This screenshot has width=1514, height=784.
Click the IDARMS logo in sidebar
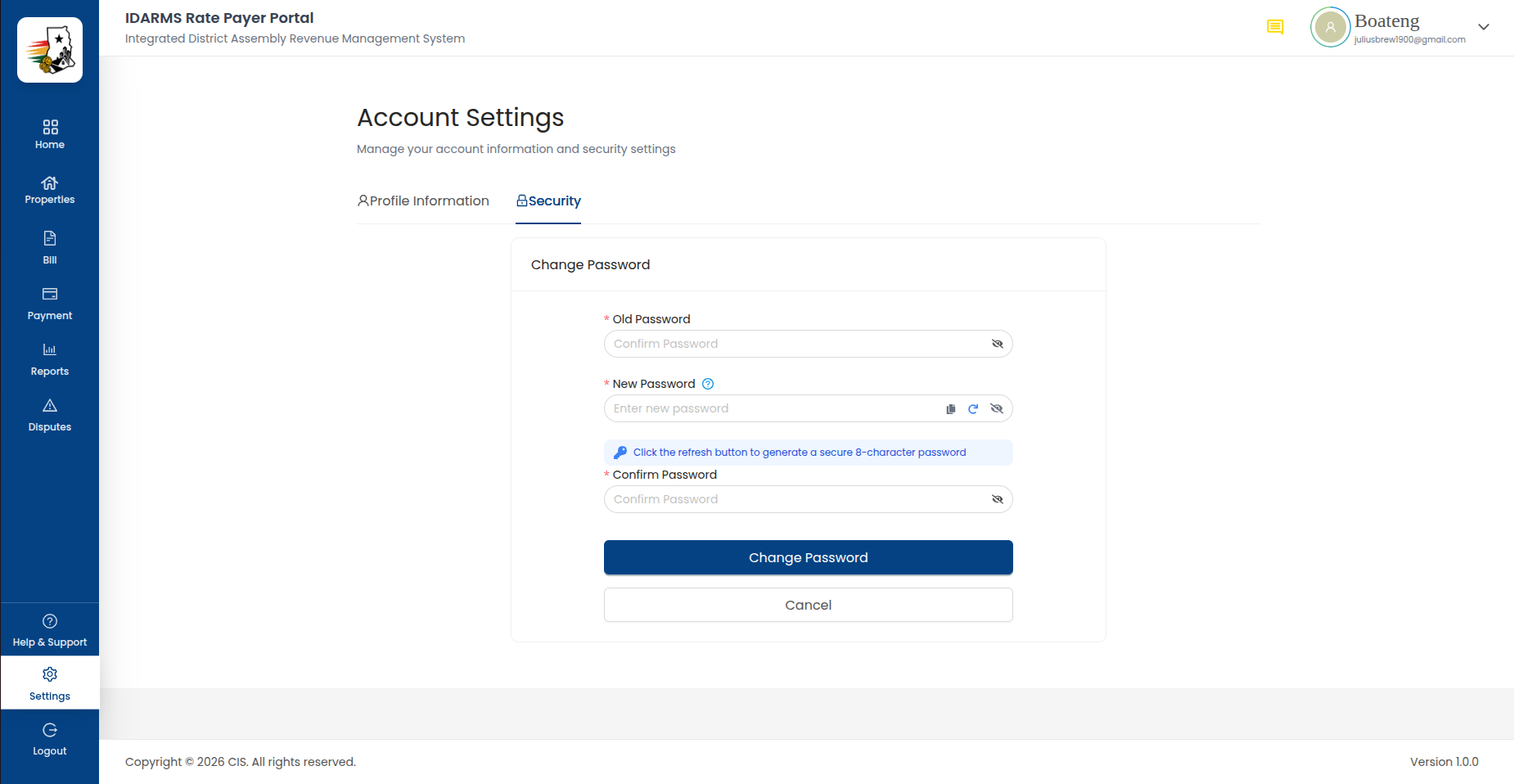point(50,50)
